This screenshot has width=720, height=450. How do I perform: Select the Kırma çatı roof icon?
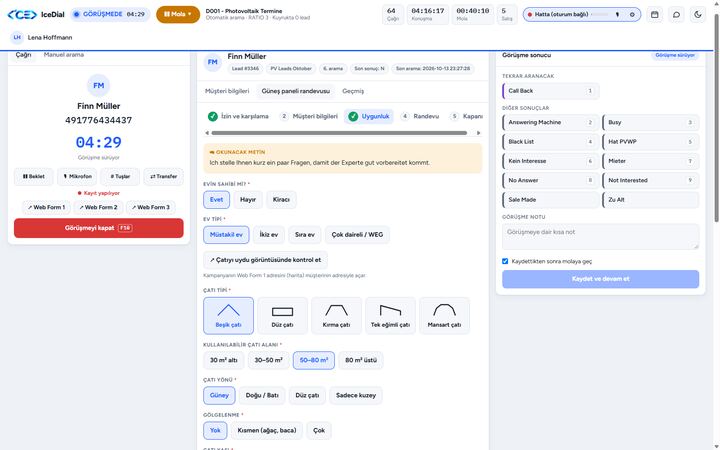337,315
